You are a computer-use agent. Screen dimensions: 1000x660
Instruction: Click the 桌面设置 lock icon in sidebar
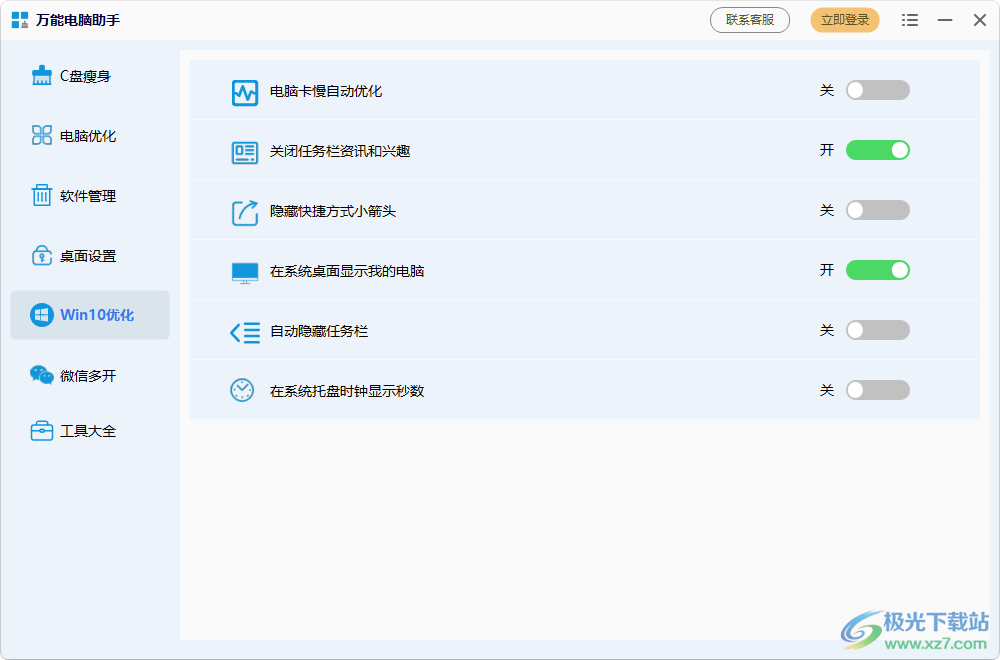coord(41,255)
